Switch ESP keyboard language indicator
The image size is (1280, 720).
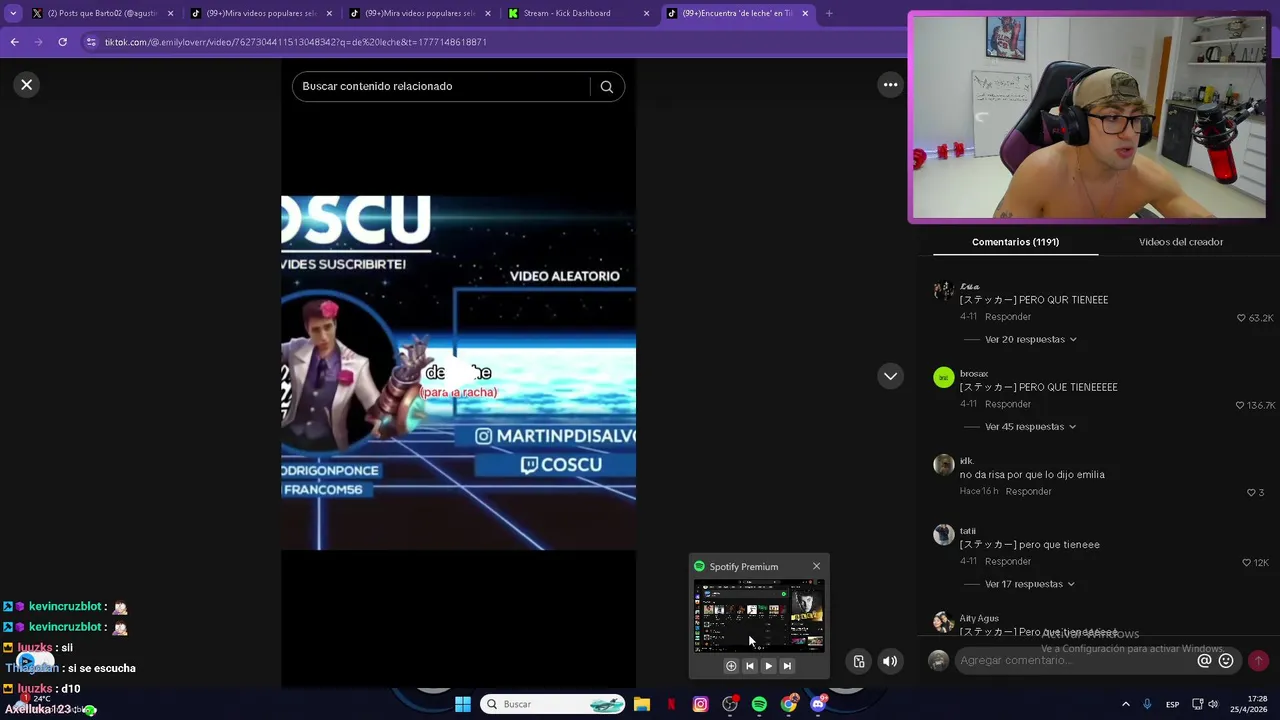point(1172,704)
